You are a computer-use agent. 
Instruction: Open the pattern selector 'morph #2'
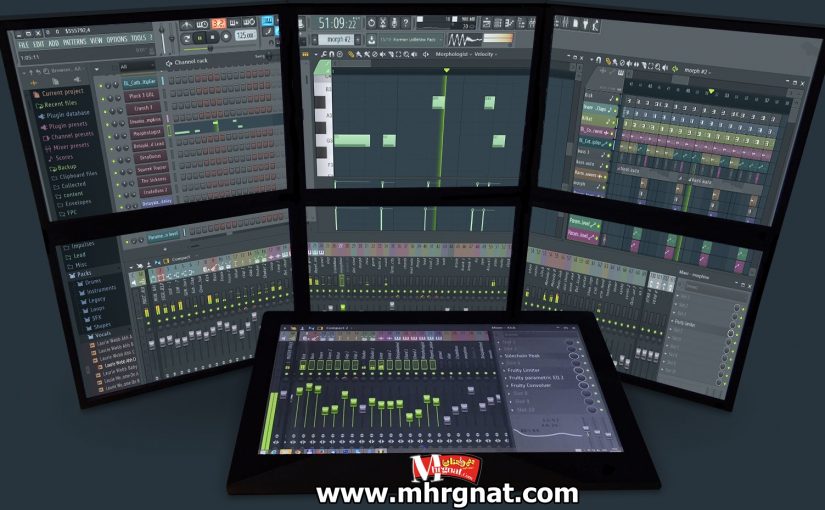pos(337,39)
